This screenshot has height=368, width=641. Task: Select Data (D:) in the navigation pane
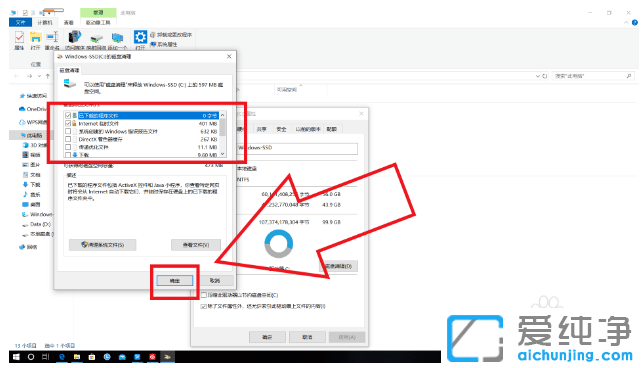pos(36,224)
